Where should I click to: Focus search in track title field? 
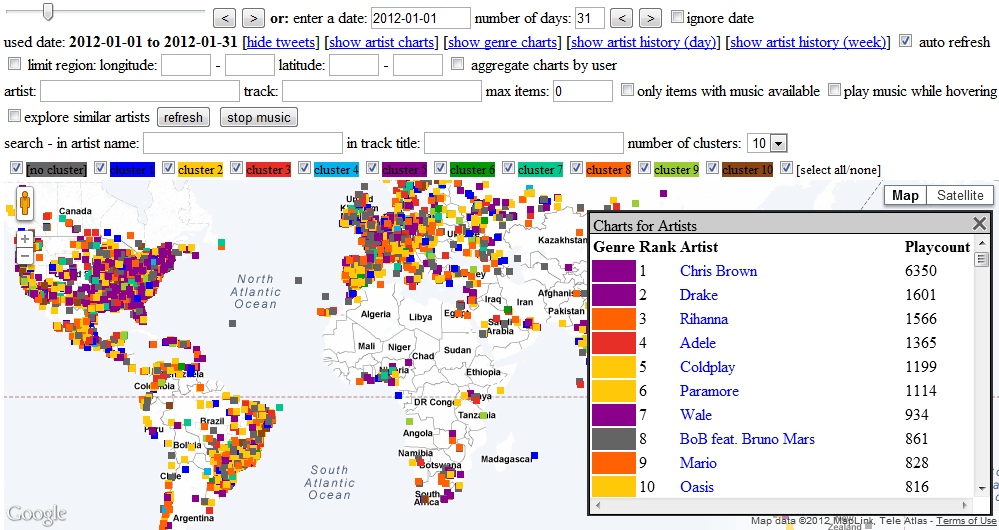click(523, 143)
